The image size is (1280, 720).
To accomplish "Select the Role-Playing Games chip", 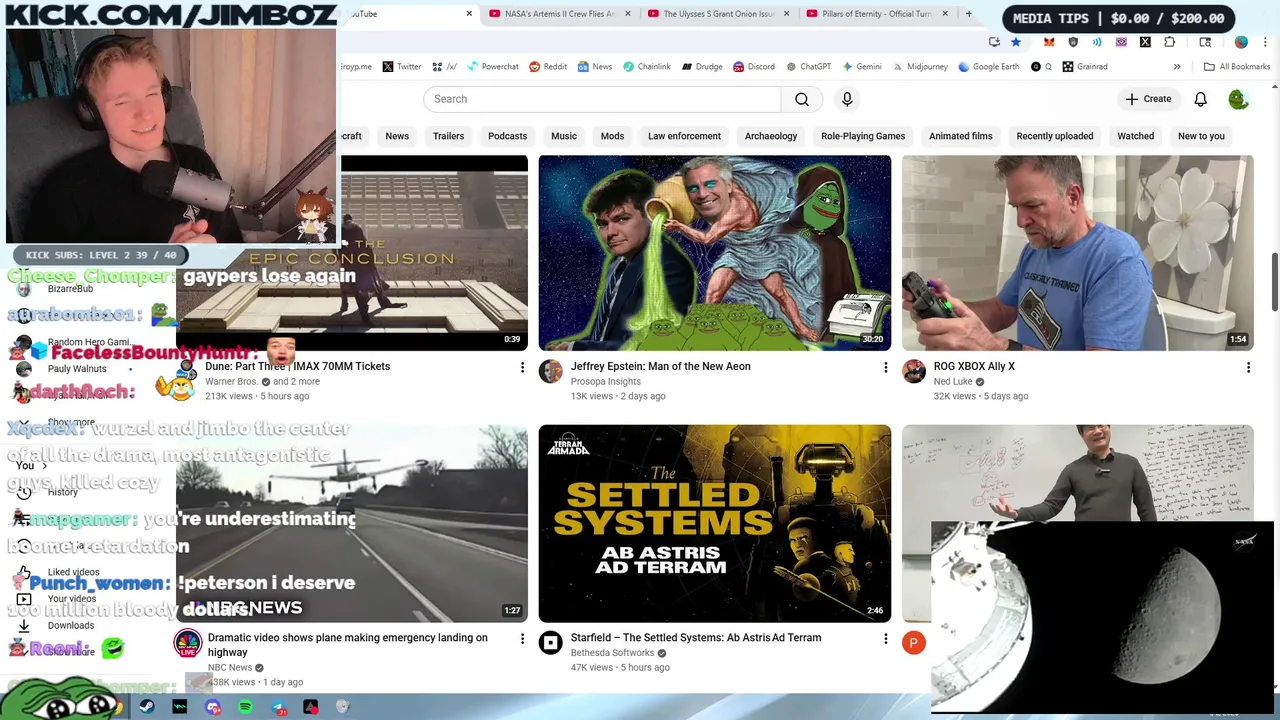I will (x=863, y=136).
